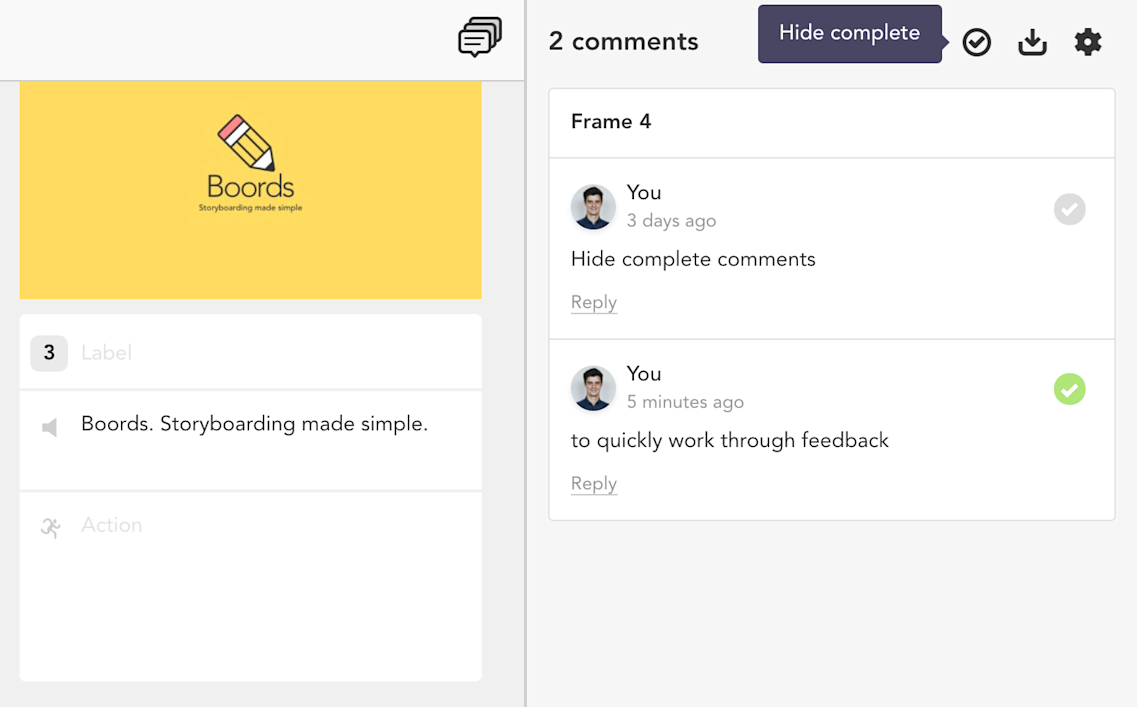
Task: Reply to the 'Hide complete comments' comment
Action: pos(593,302)
